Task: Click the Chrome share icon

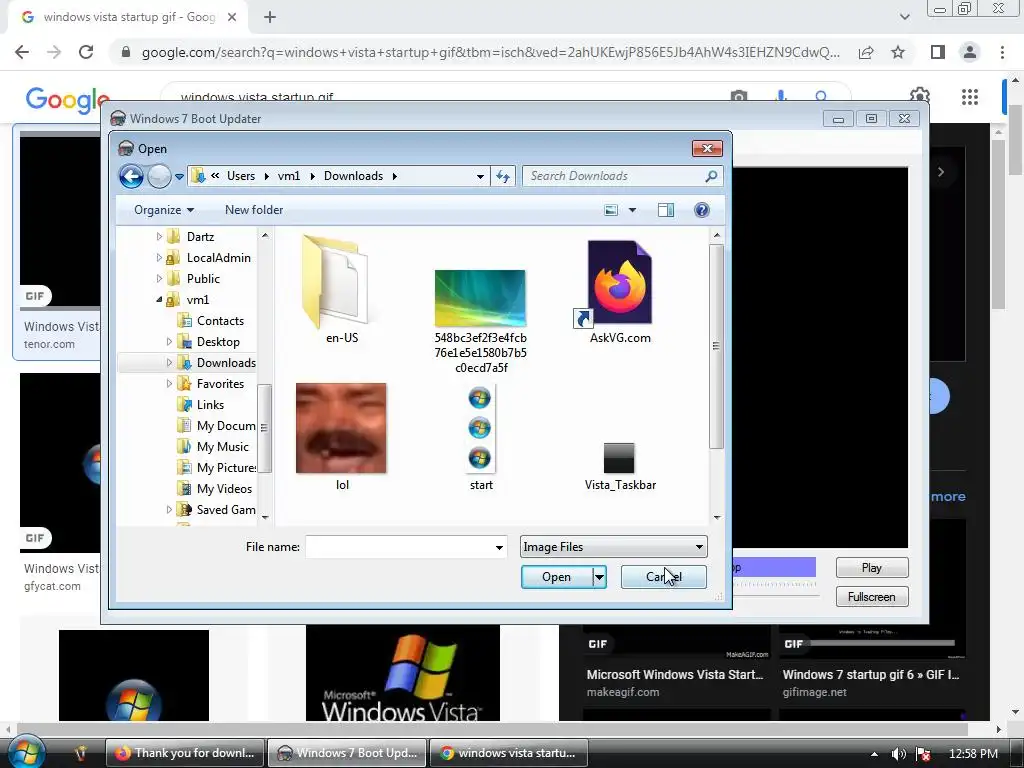Action: click(866, 52)
